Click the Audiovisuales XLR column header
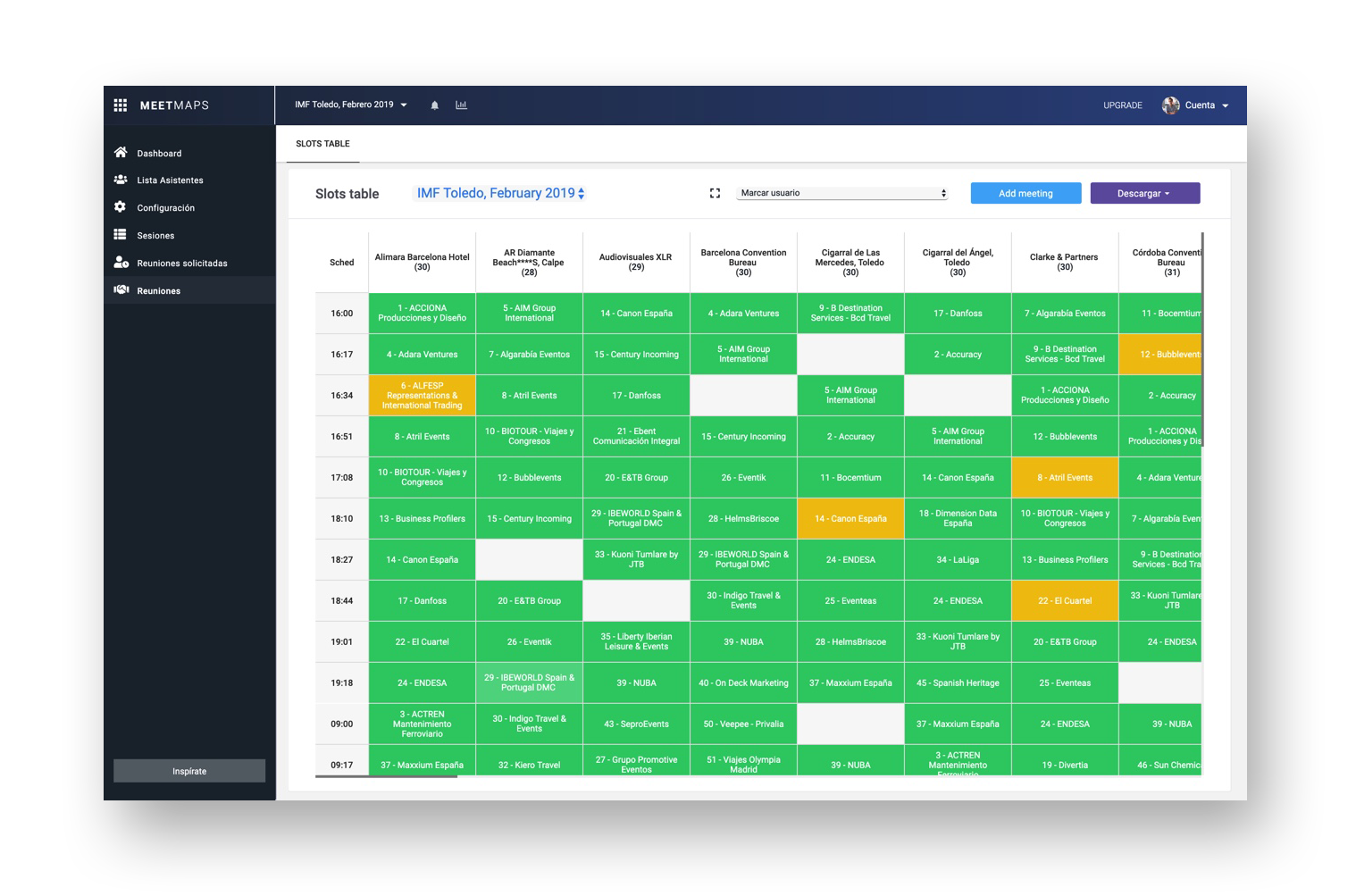This screenshot has height=896, width=1356. click(636, 263)
